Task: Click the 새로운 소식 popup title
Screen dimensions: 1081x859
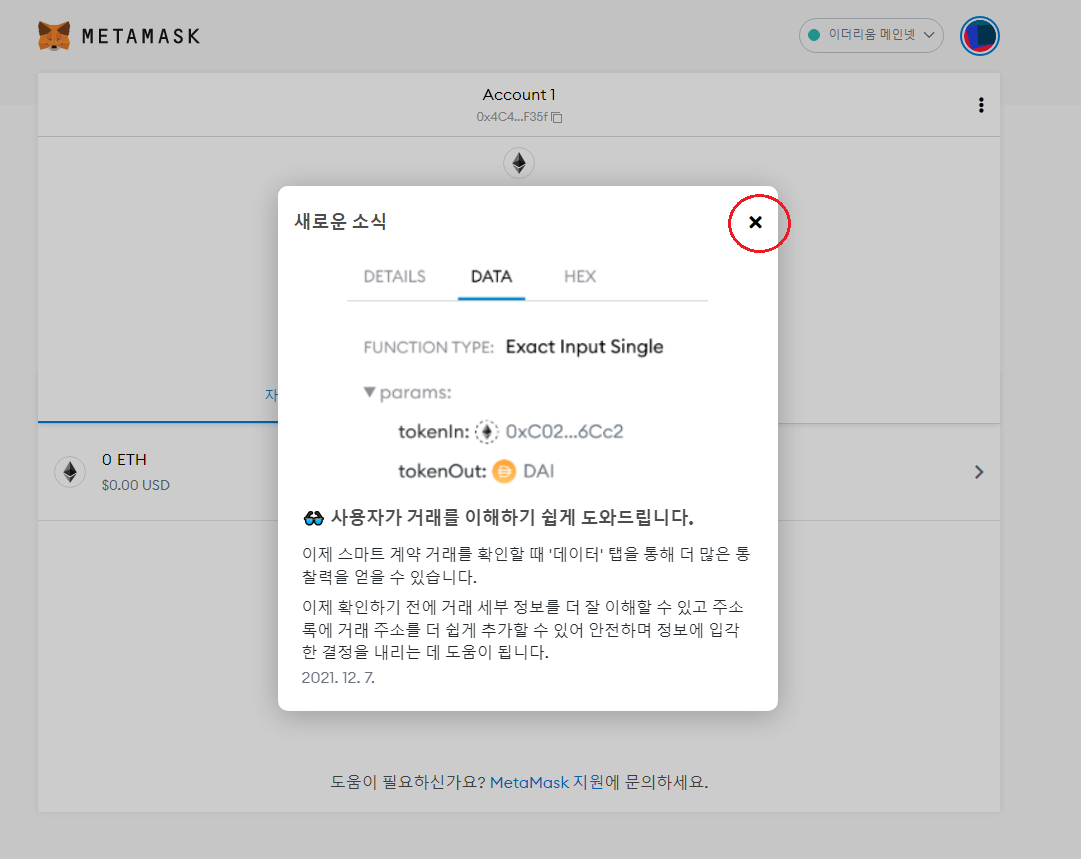Action: click(x=340, y=221)
